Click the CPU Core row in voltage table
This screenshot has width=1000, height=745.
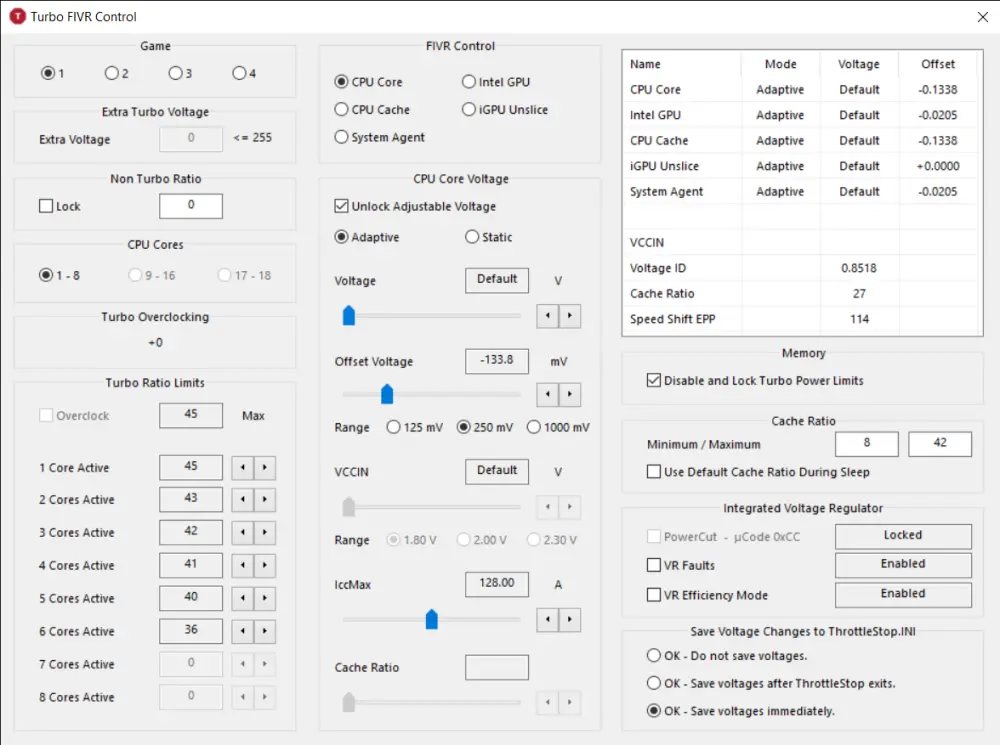pos(802,90)
